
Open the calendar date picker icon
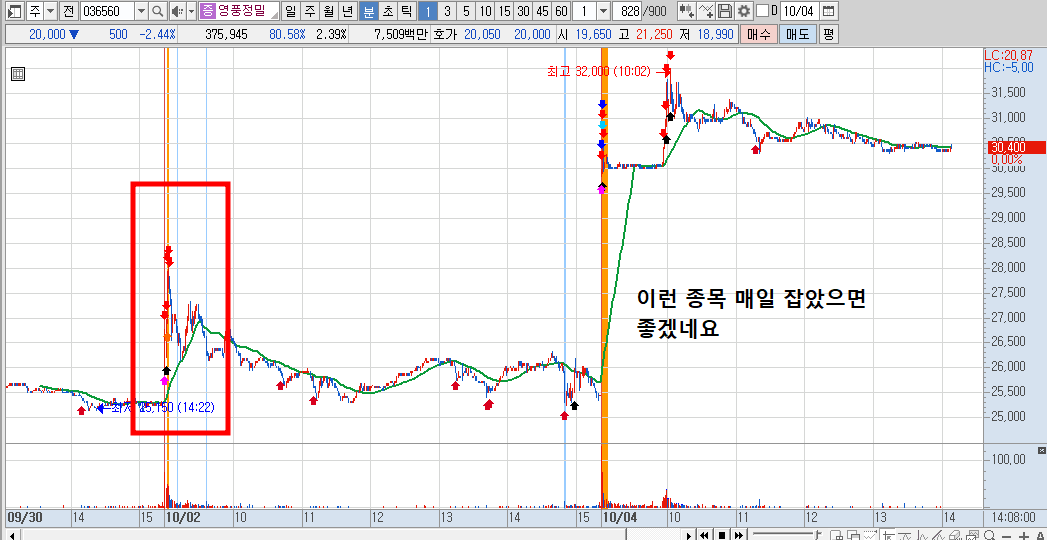point(828,11)
